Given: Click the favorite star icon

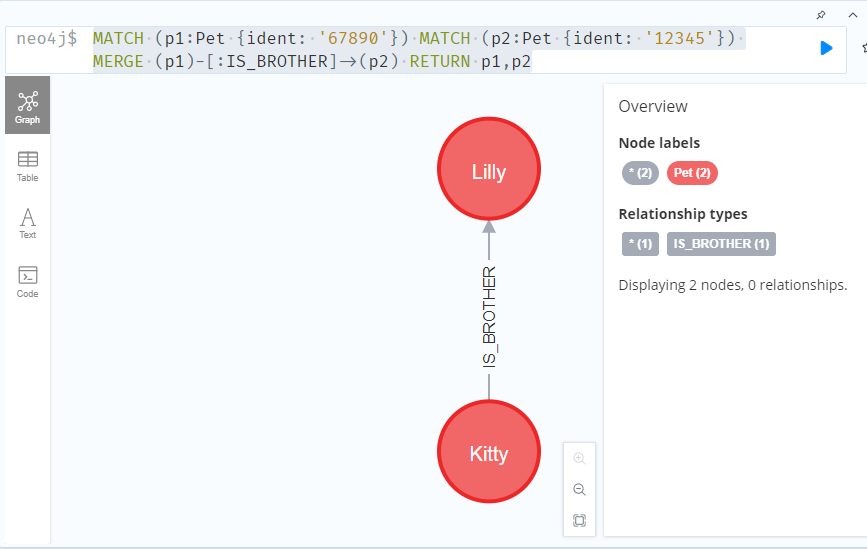Looking at the screenshot, I should pos(864,48).
